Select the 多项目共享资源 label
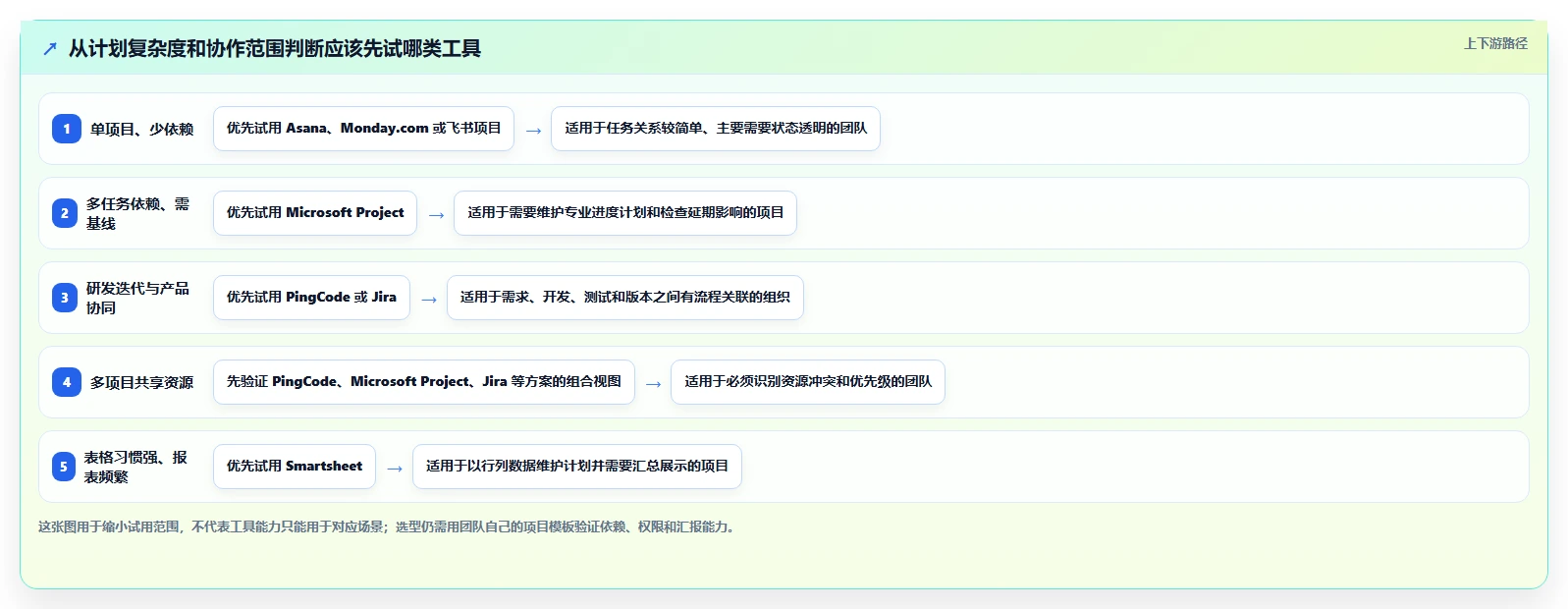 click(141, 382)
